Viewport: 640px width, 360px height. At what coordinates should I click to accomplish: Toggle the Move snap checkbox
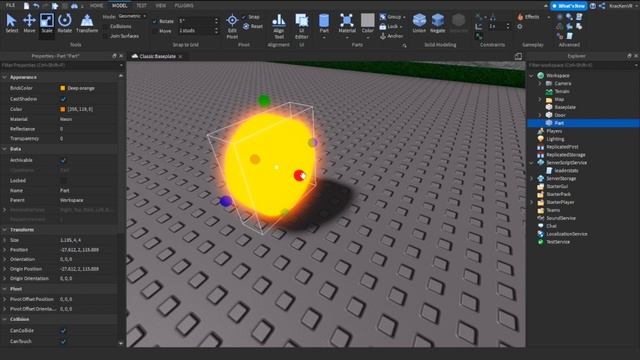154,31
